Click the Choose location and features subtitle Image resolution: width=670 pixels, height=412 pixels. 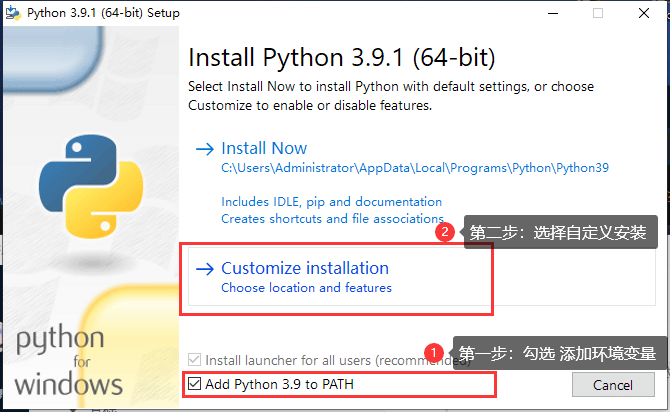[306, 288]
